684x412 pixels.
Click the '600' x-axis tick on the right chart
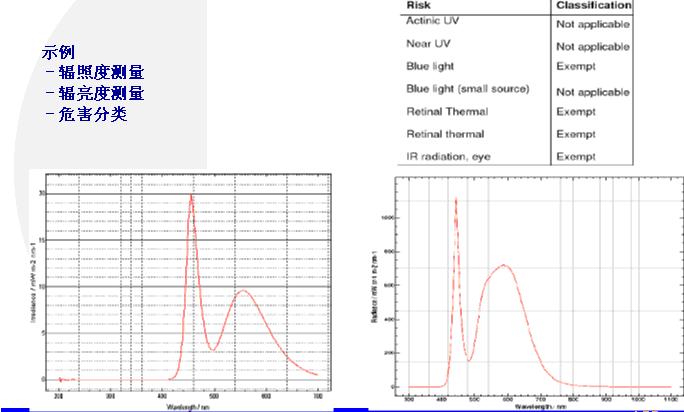point(507,400)
